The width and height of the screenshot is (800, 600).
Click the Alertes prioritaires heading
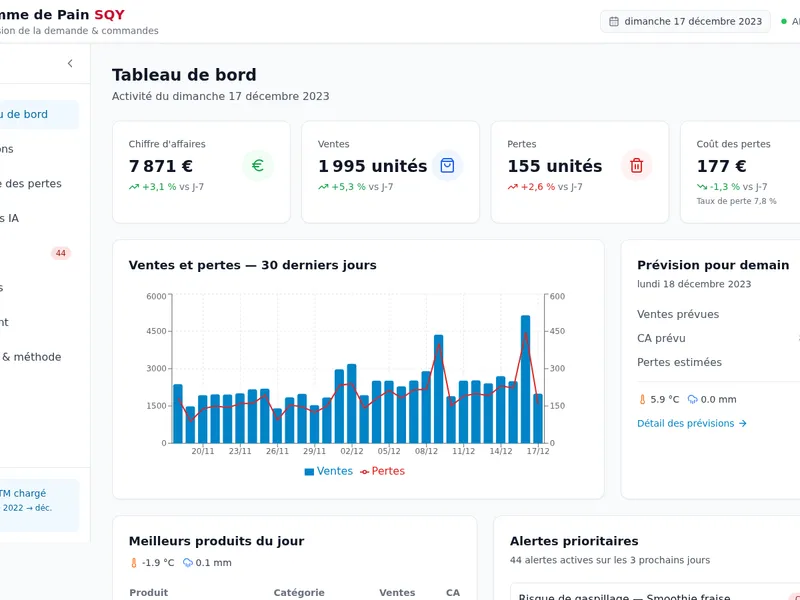574,541
